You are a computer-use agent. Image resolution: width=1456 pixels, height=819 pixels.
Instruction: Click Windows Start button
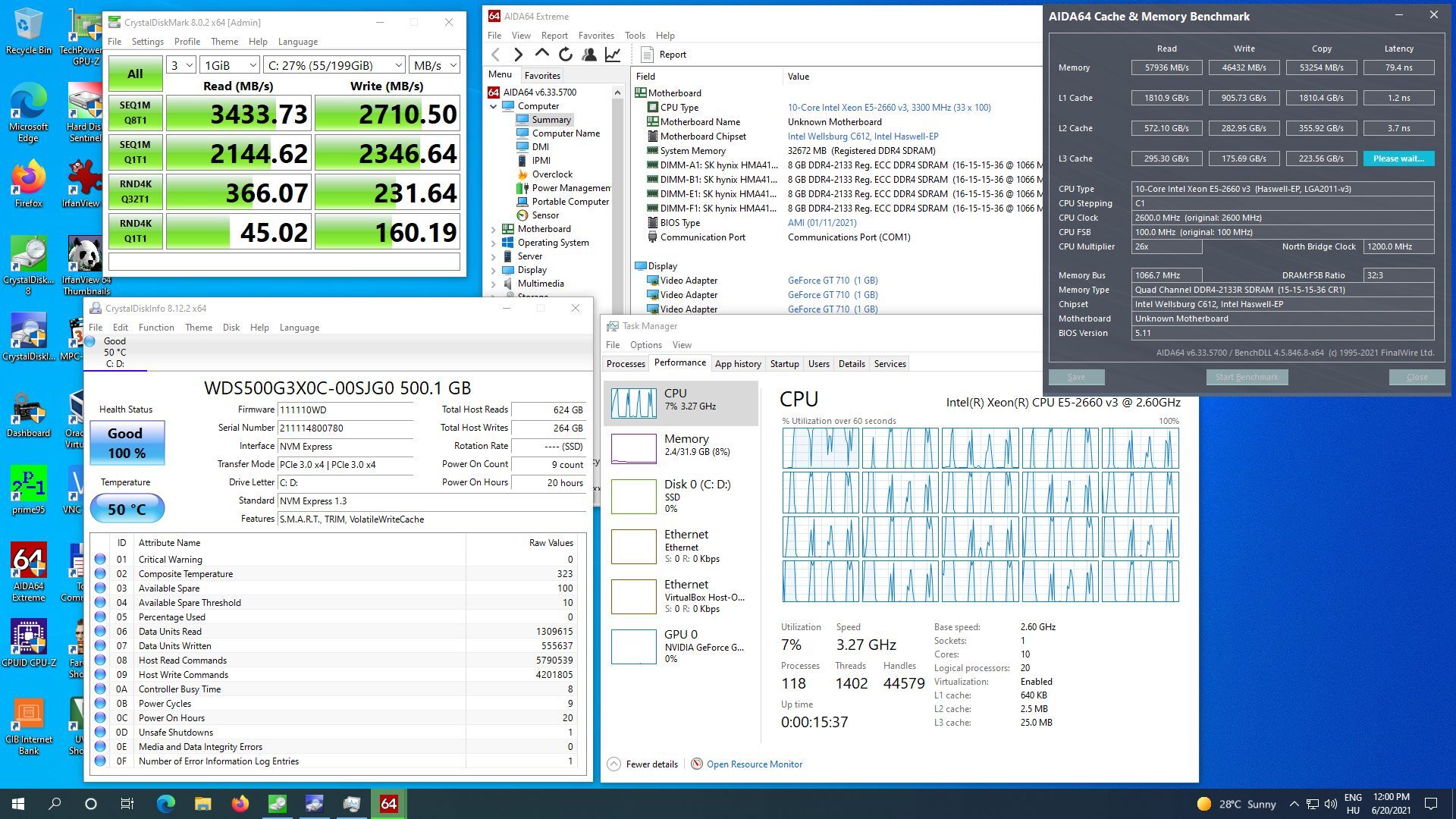point(18,804)
